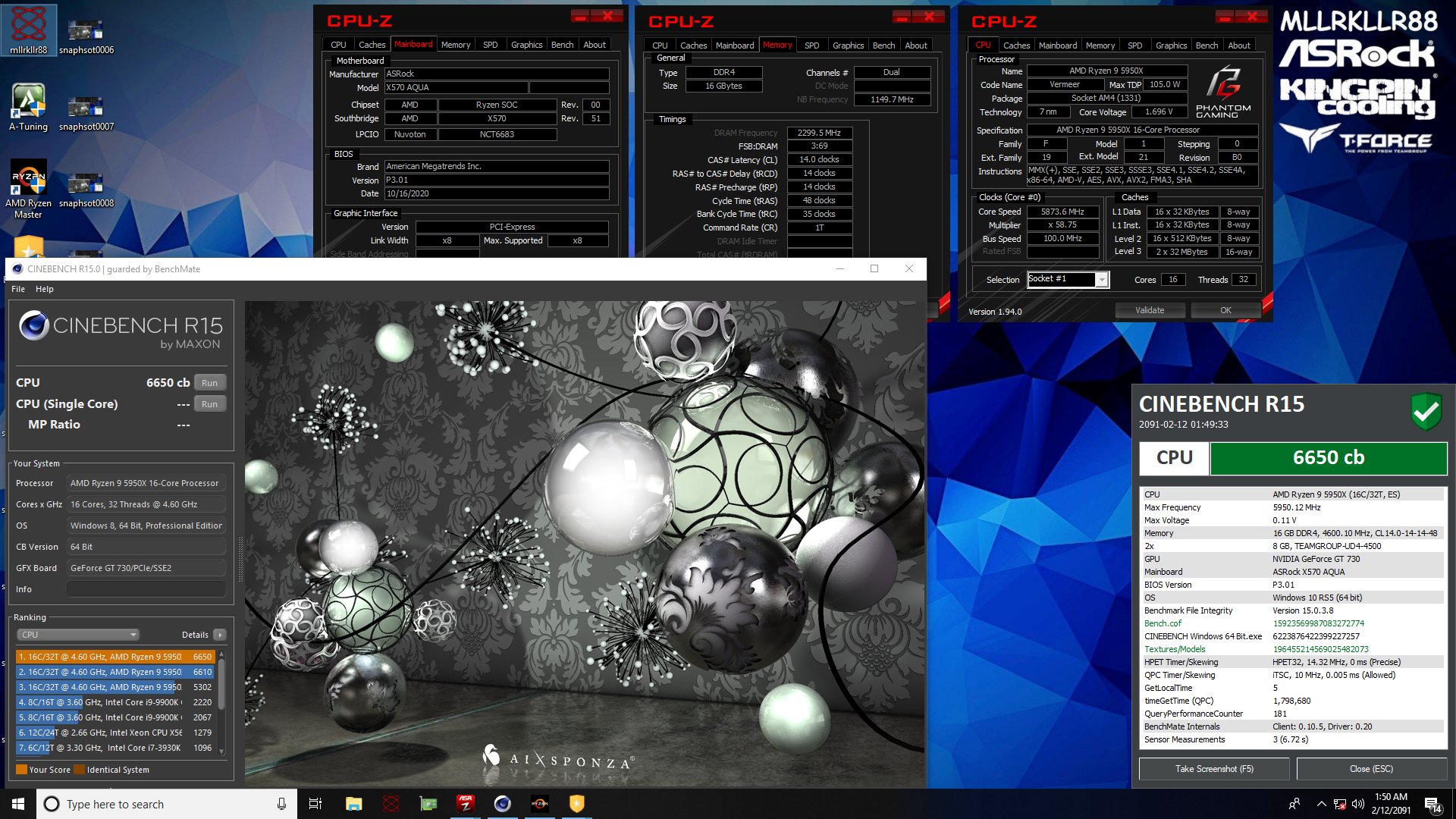This screenshot has height=819, width=1456.
Task: Click Take Screenshot (F5) in BenchMate
Action: pos(1214,769)
